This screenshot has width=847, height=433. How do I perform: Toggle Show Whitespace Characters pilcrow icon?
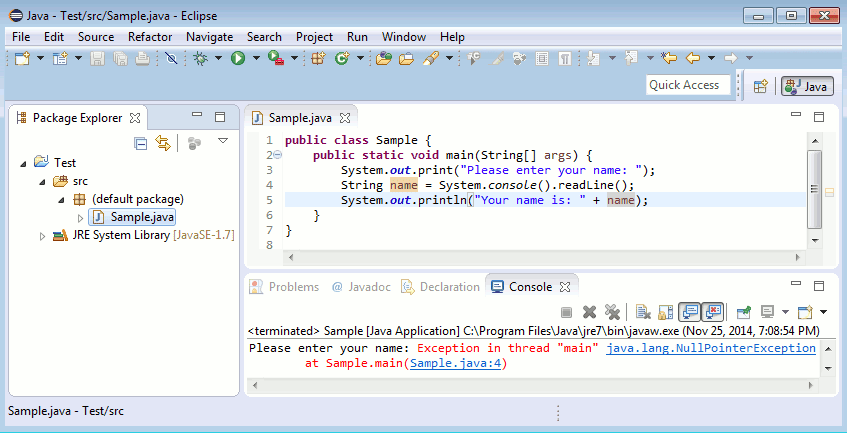[x=564, y=58]
